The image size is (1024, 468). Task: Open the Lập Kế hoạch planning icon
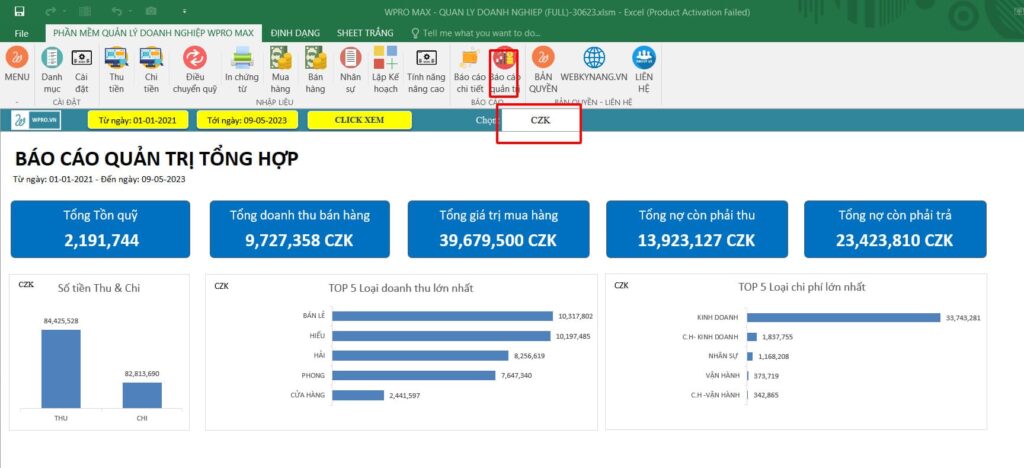pyautogui.click(x=385, y=60)
